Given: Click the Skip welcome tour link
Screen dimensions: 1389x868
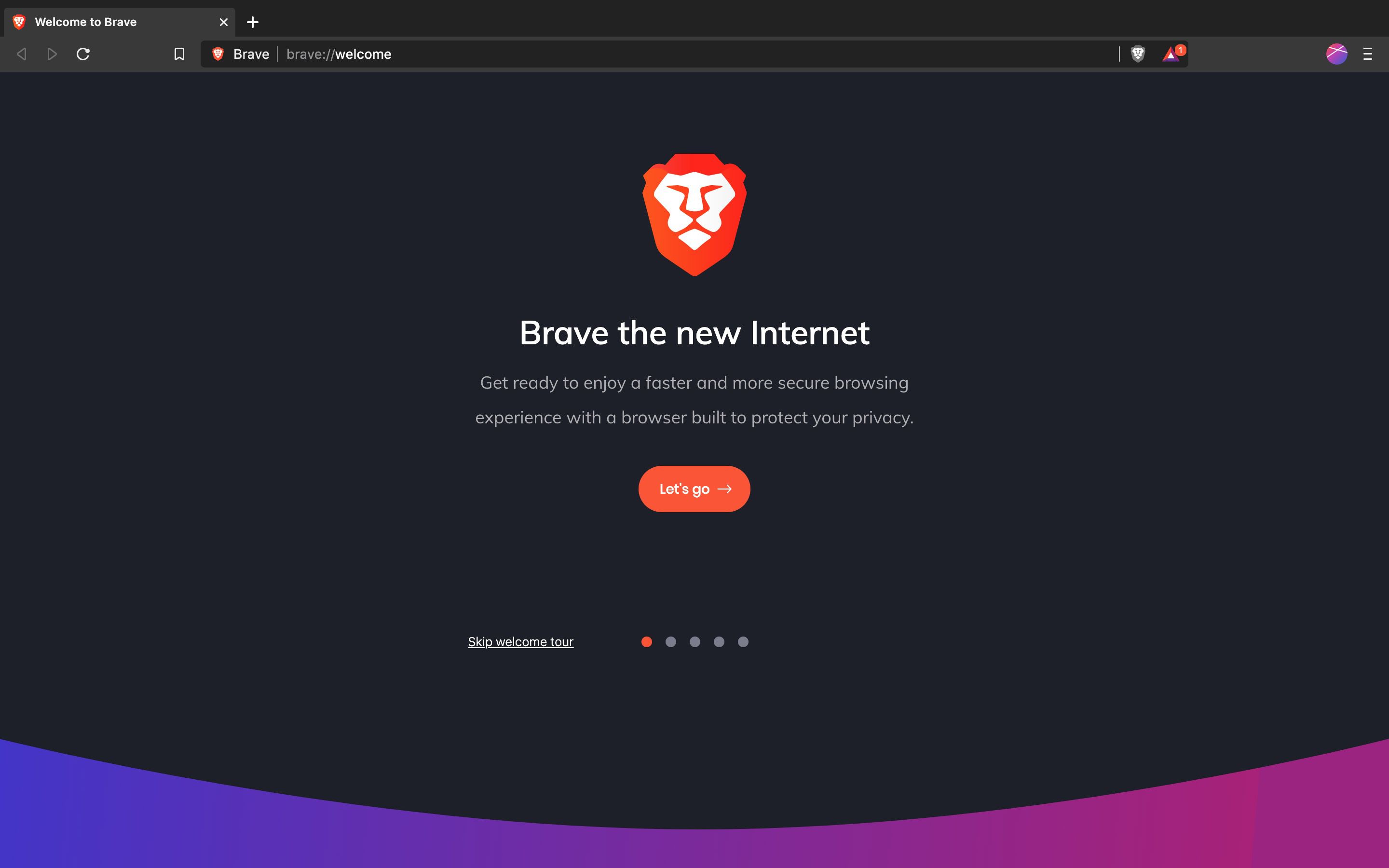Looking at the screenshot, I should coord(520,641).
